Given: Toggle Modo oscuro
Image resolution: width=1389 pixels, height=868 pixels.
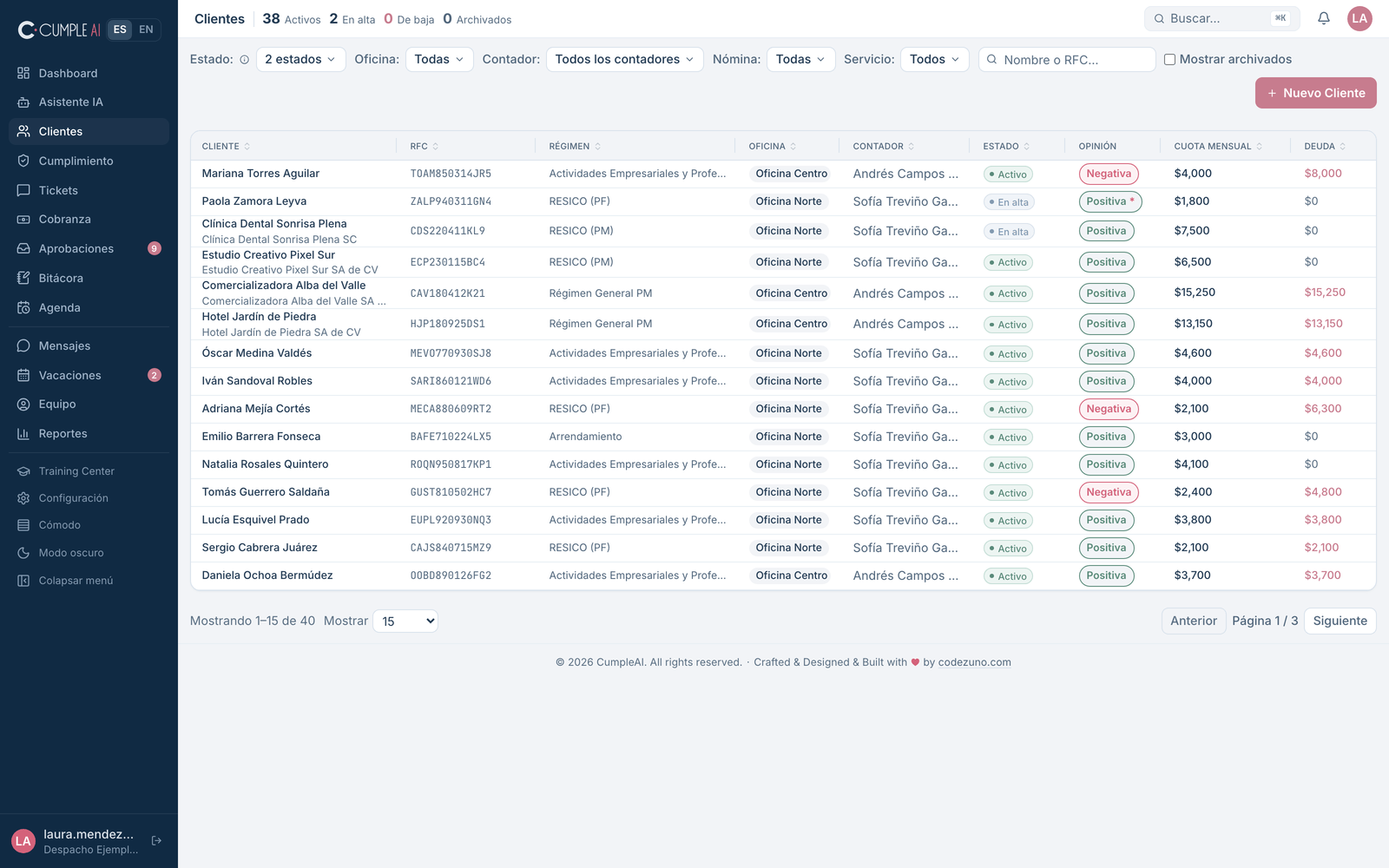Looking at the screenshot, I should tap(89, 553).
